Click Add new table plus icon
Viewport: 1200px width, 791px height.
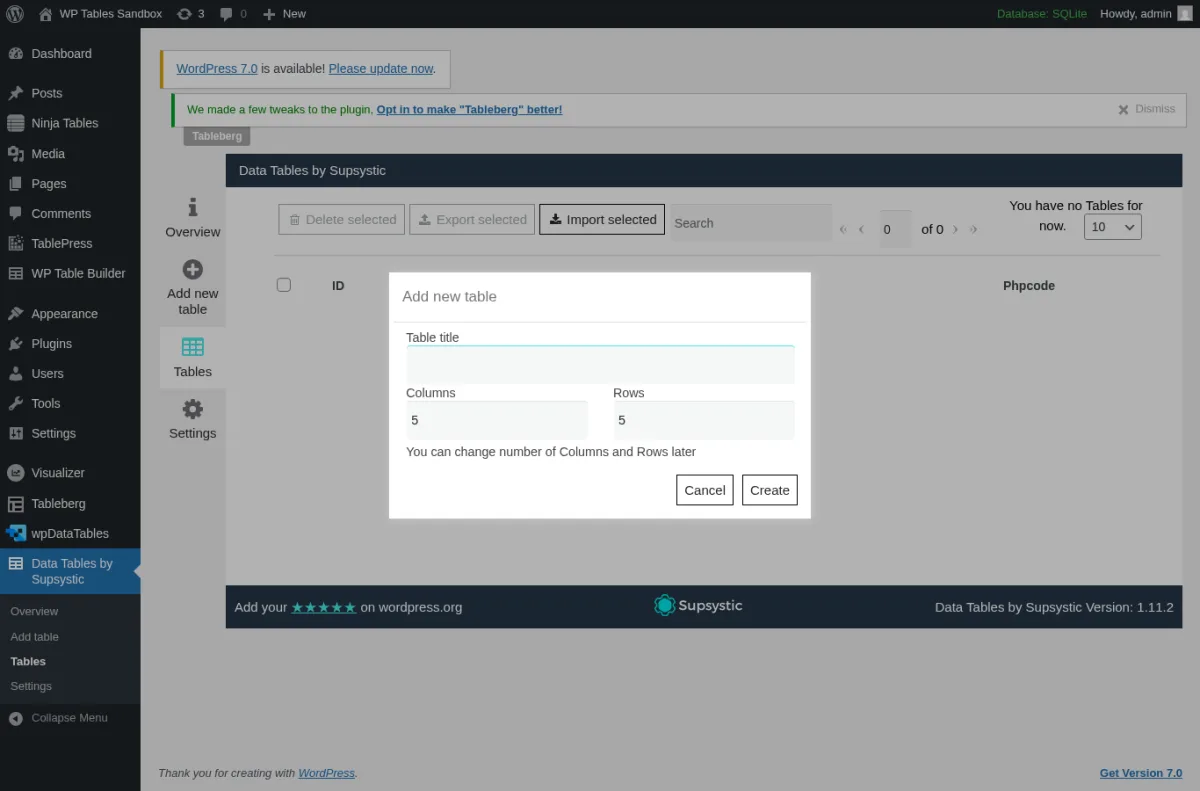pyautogui.click(x=193, y=269)
